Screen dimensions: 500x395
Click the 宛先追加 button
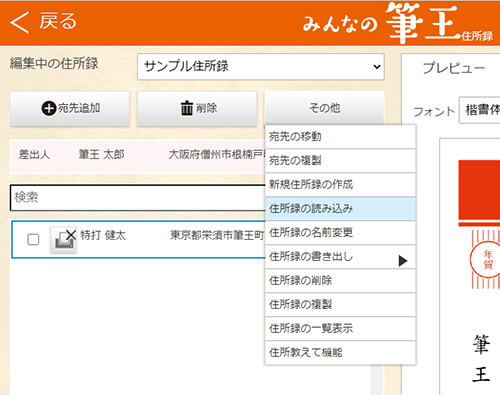(70, 109)
